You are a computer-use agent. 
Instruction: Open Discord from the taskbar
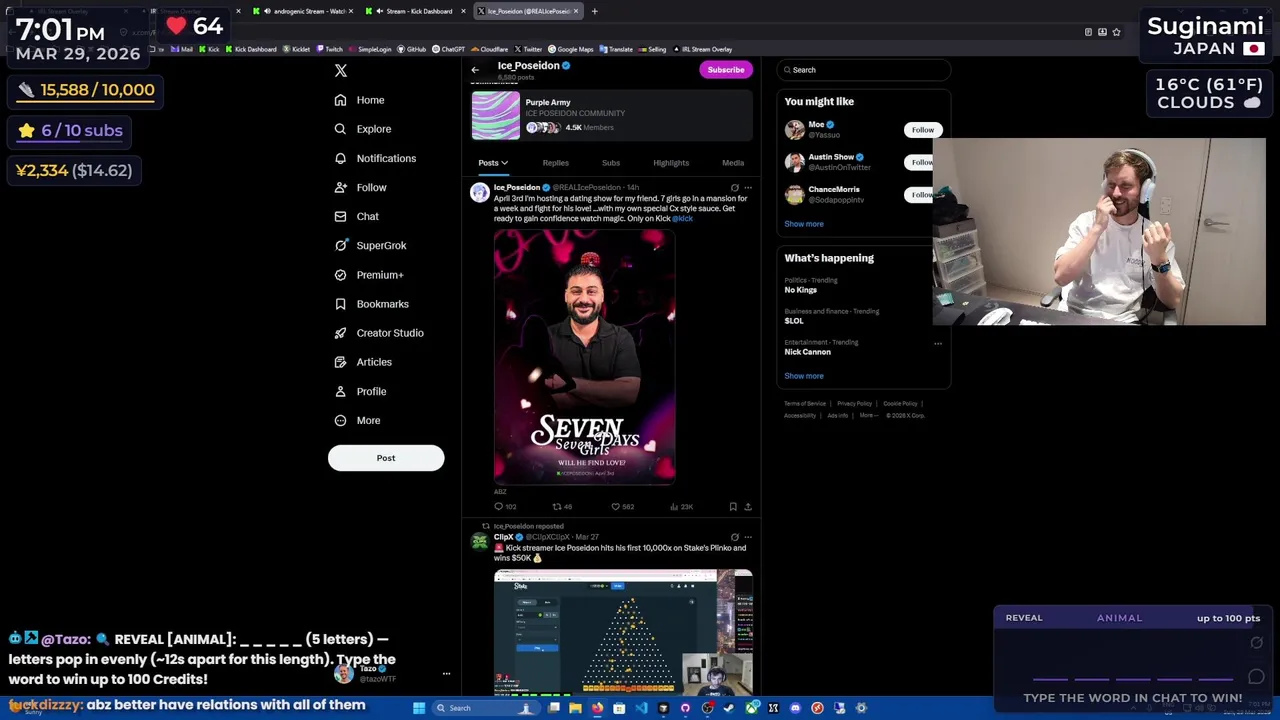pos(795,708)
